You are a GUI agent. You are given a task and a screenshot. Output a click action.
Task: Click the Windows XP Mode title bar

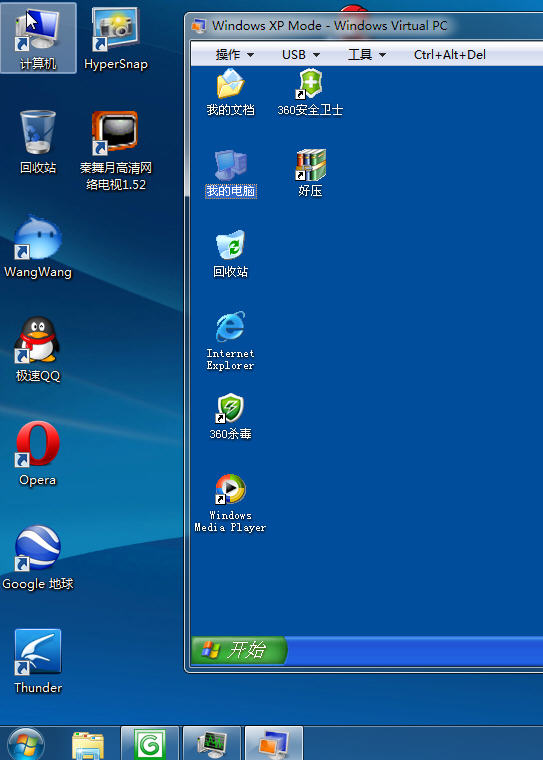[x=364, y=26]
